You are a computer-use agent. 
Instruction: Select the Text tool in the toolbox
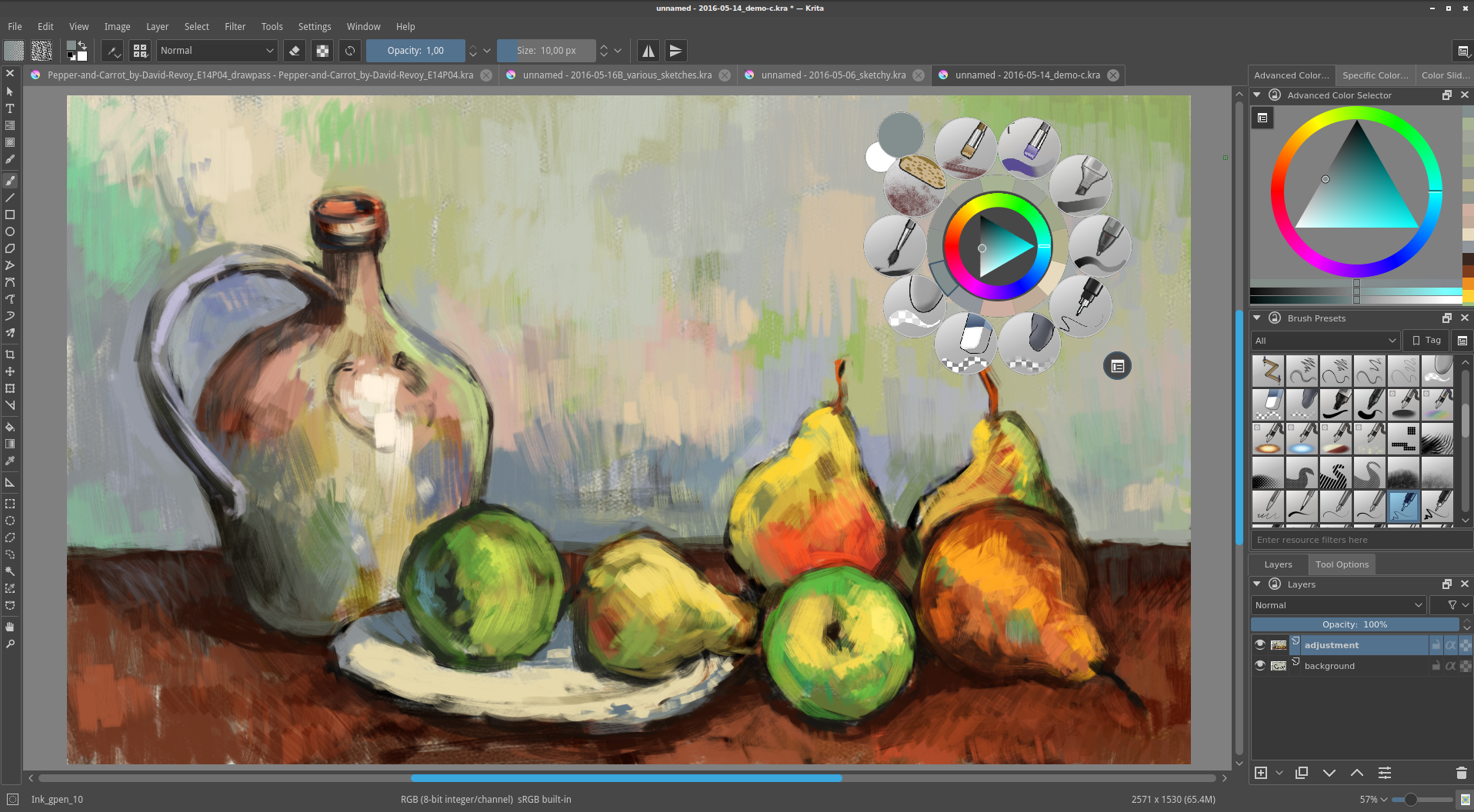pyautogui.click(x=10, y=108)
